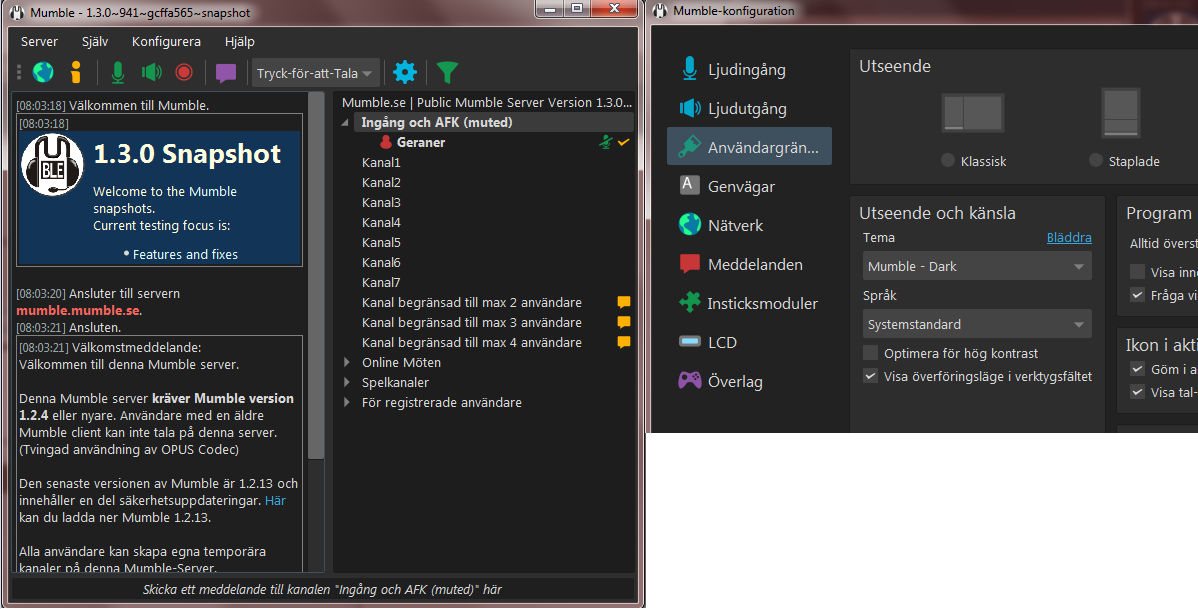
Task: Click the toolbar drag handle dots
Action: pos(19,73)
